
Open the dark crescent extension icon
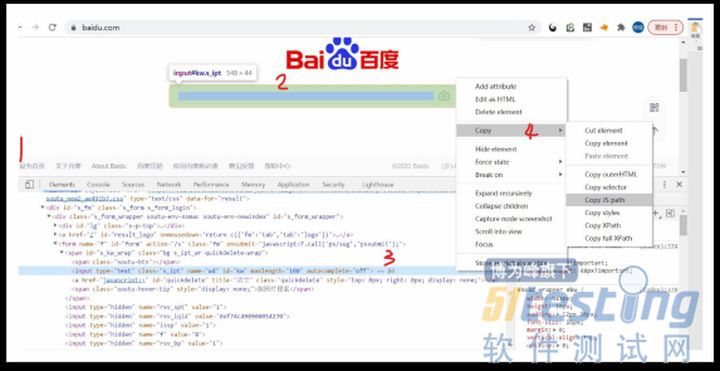pos(553,28)
